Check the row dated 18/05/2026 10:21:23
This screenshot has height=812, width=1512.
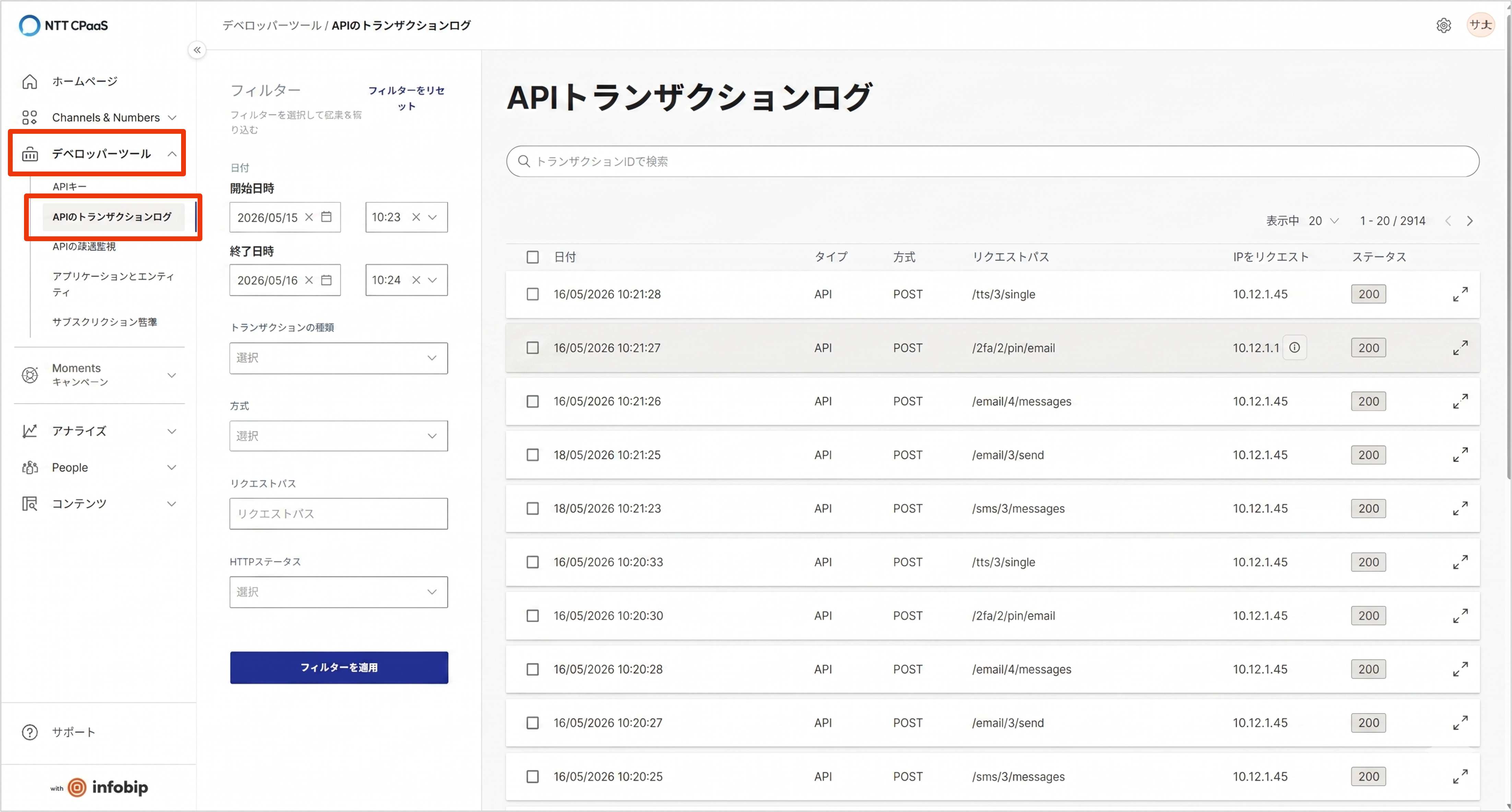(532, 508)
